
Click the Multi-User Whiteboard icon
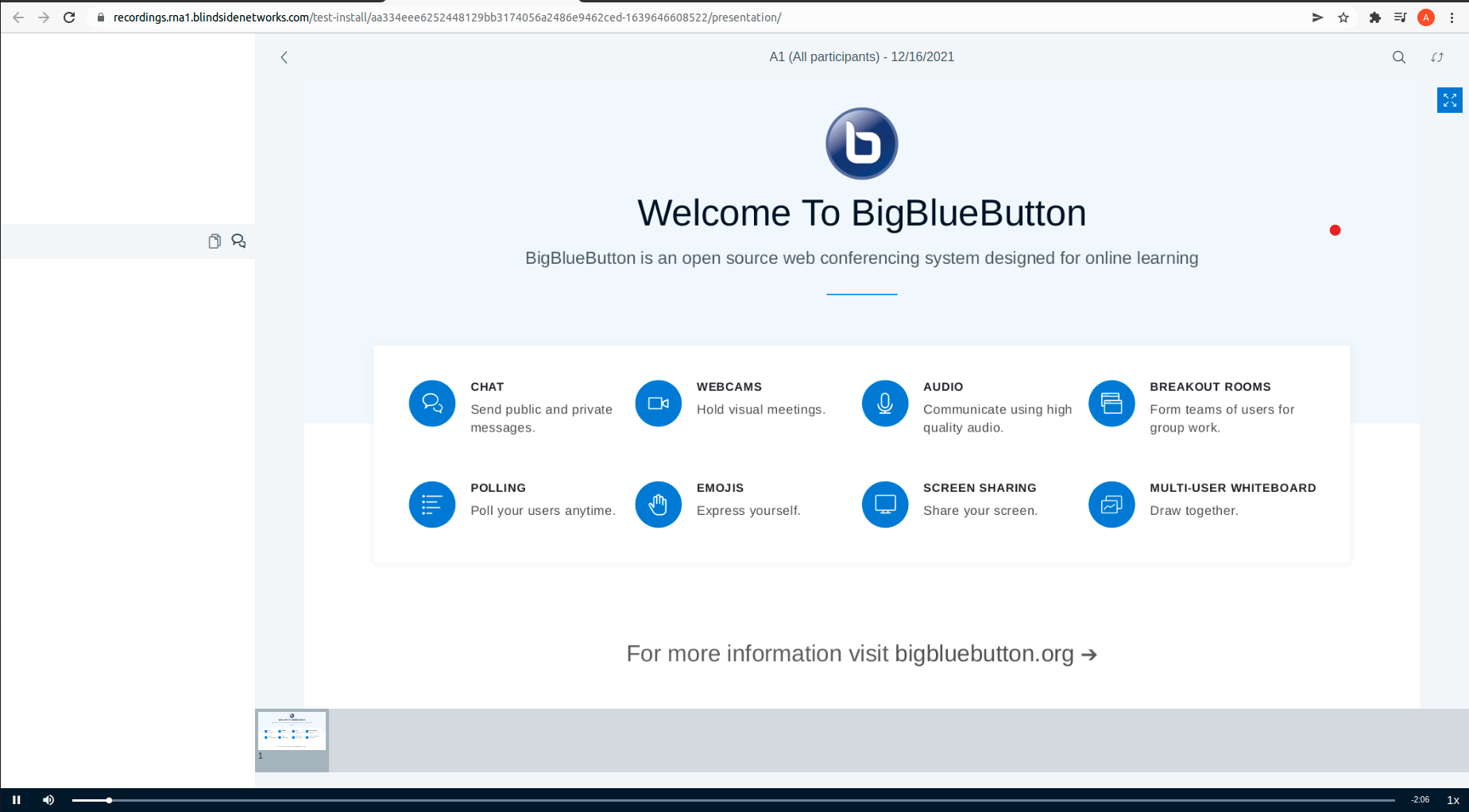1111,505
